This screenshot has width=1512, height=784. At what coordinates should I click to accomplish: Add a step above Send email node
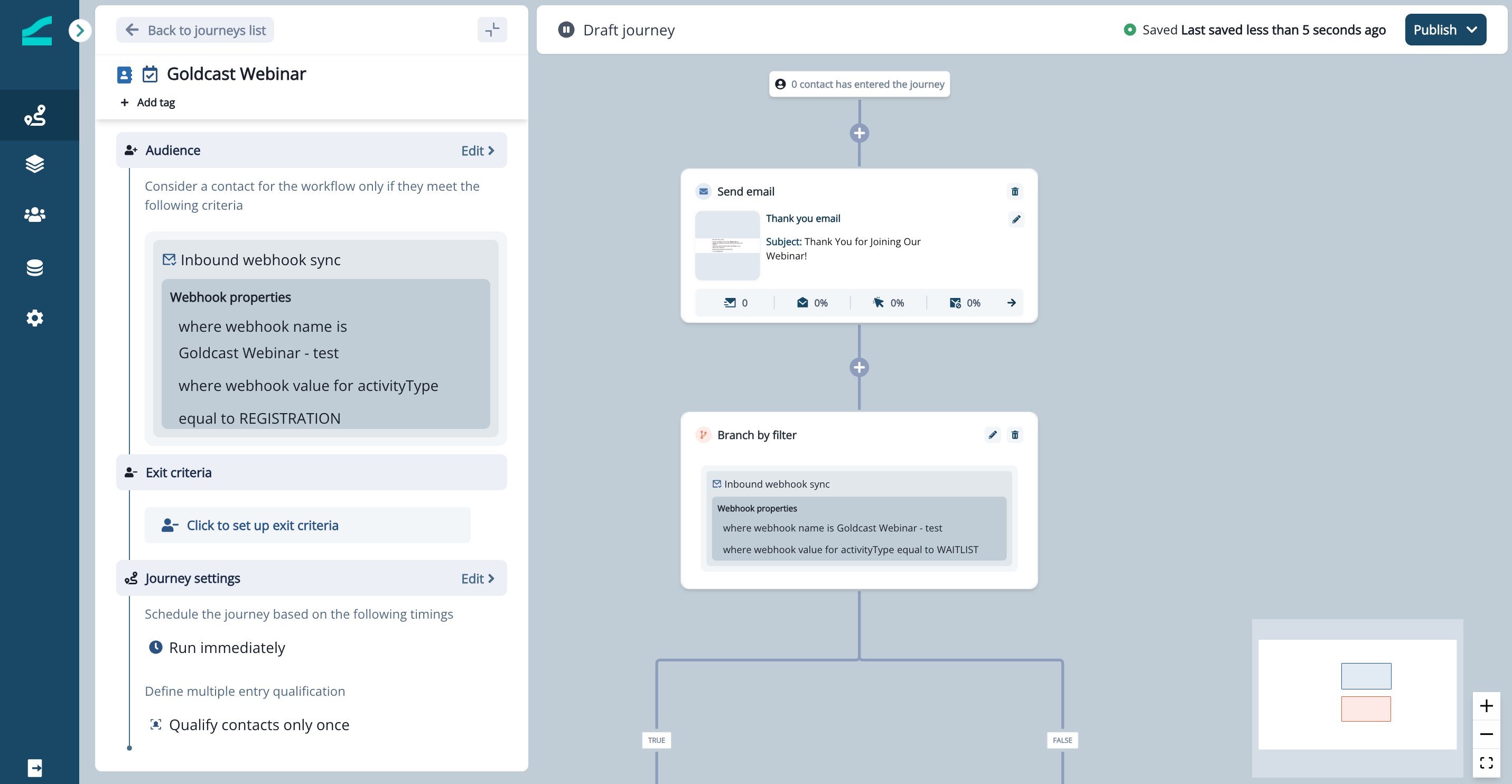point(860,133)
